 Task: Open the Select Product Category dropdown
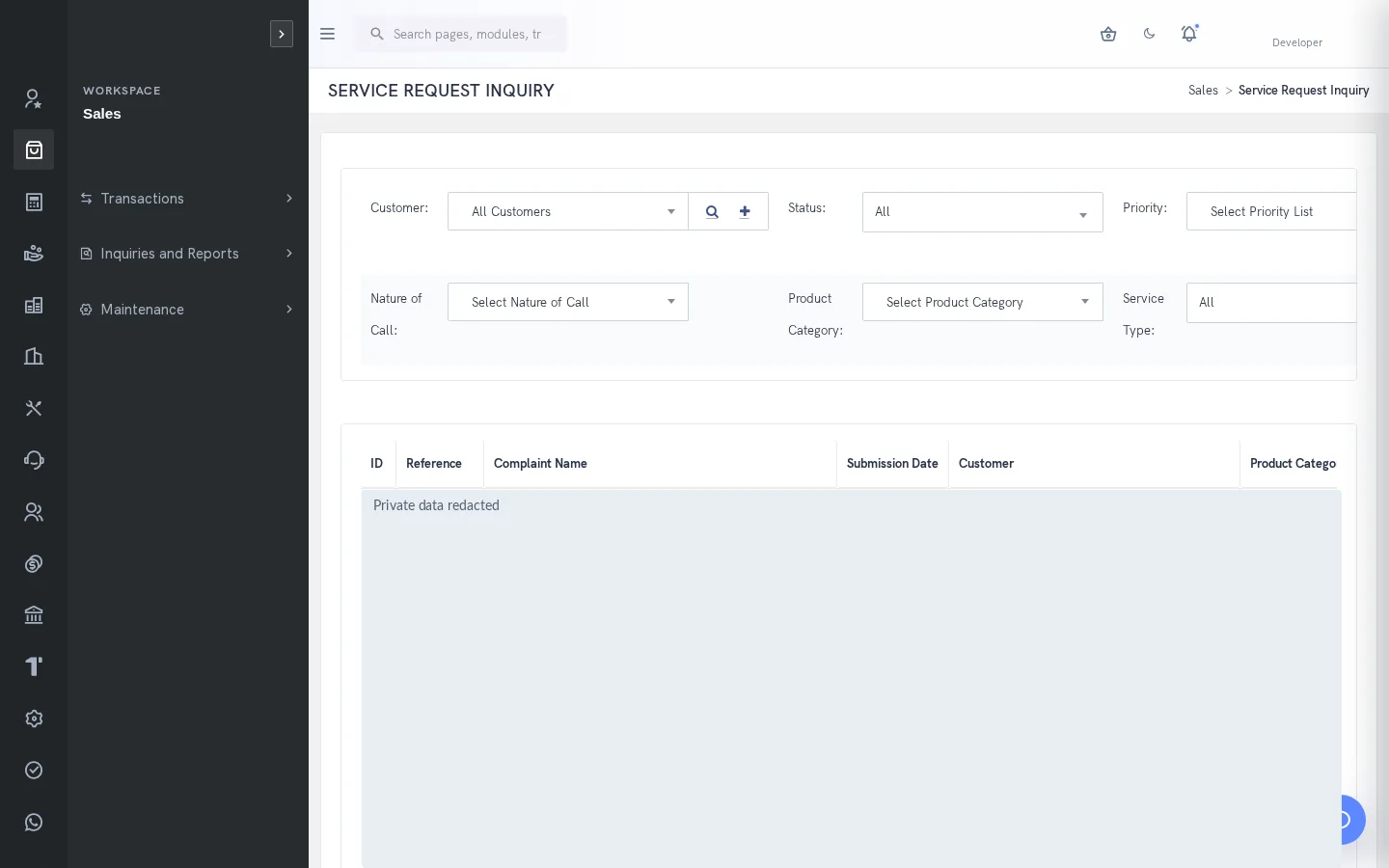pos(983,303)
